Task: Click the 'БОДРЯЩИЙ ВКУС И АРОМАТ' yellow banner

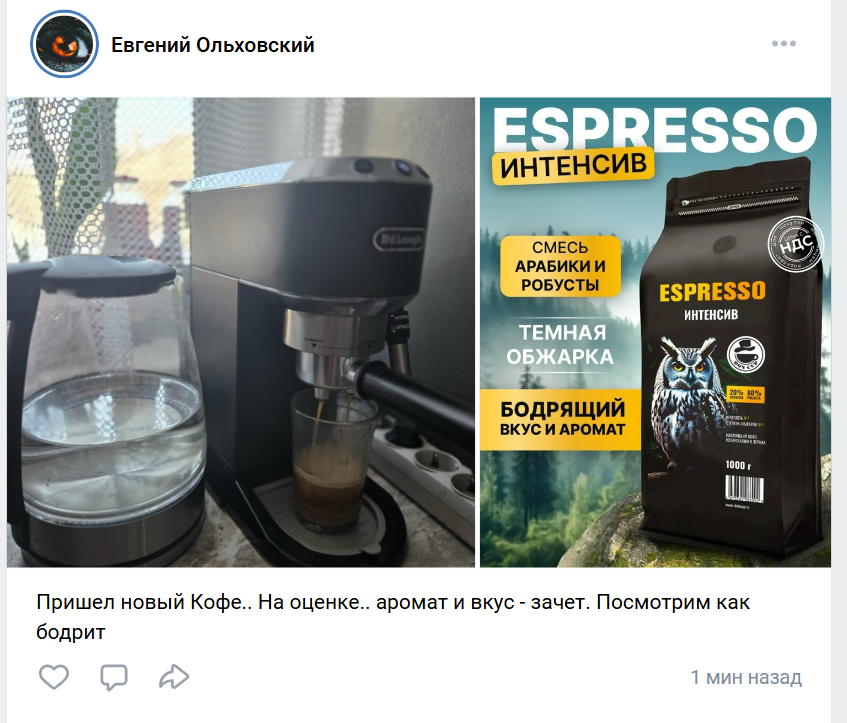Action: (x=561, y=418)
